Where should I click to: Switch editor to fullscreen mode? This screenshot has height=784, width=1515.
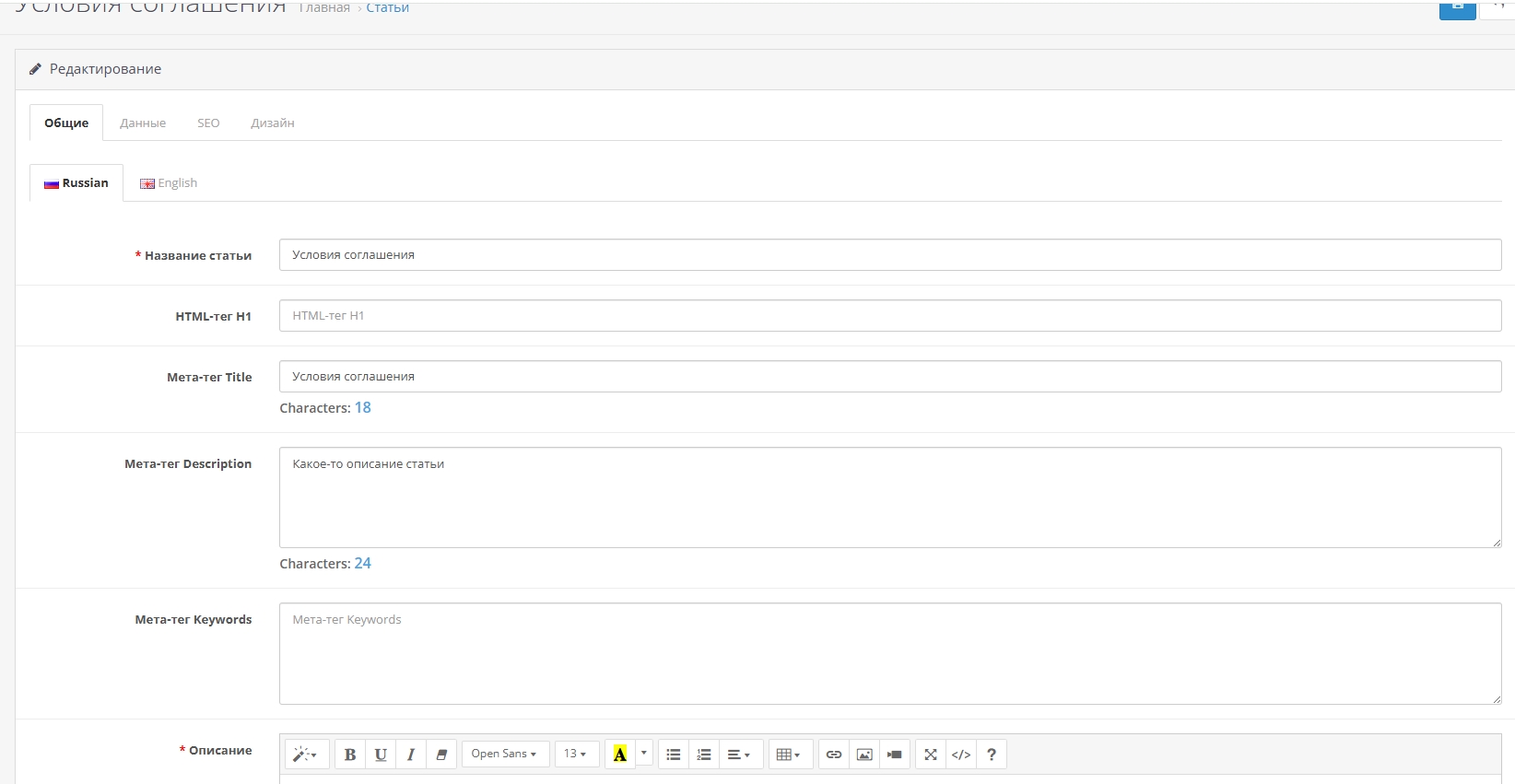pyautogui.click(x=931, y=755)
